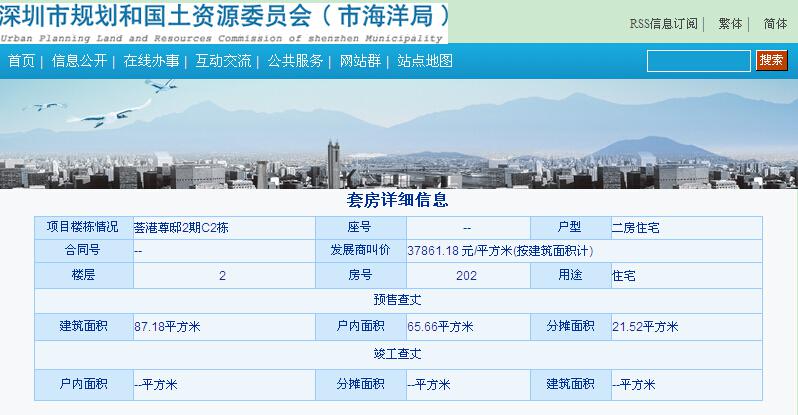Open the 网站群 menu item

[360, 61]
